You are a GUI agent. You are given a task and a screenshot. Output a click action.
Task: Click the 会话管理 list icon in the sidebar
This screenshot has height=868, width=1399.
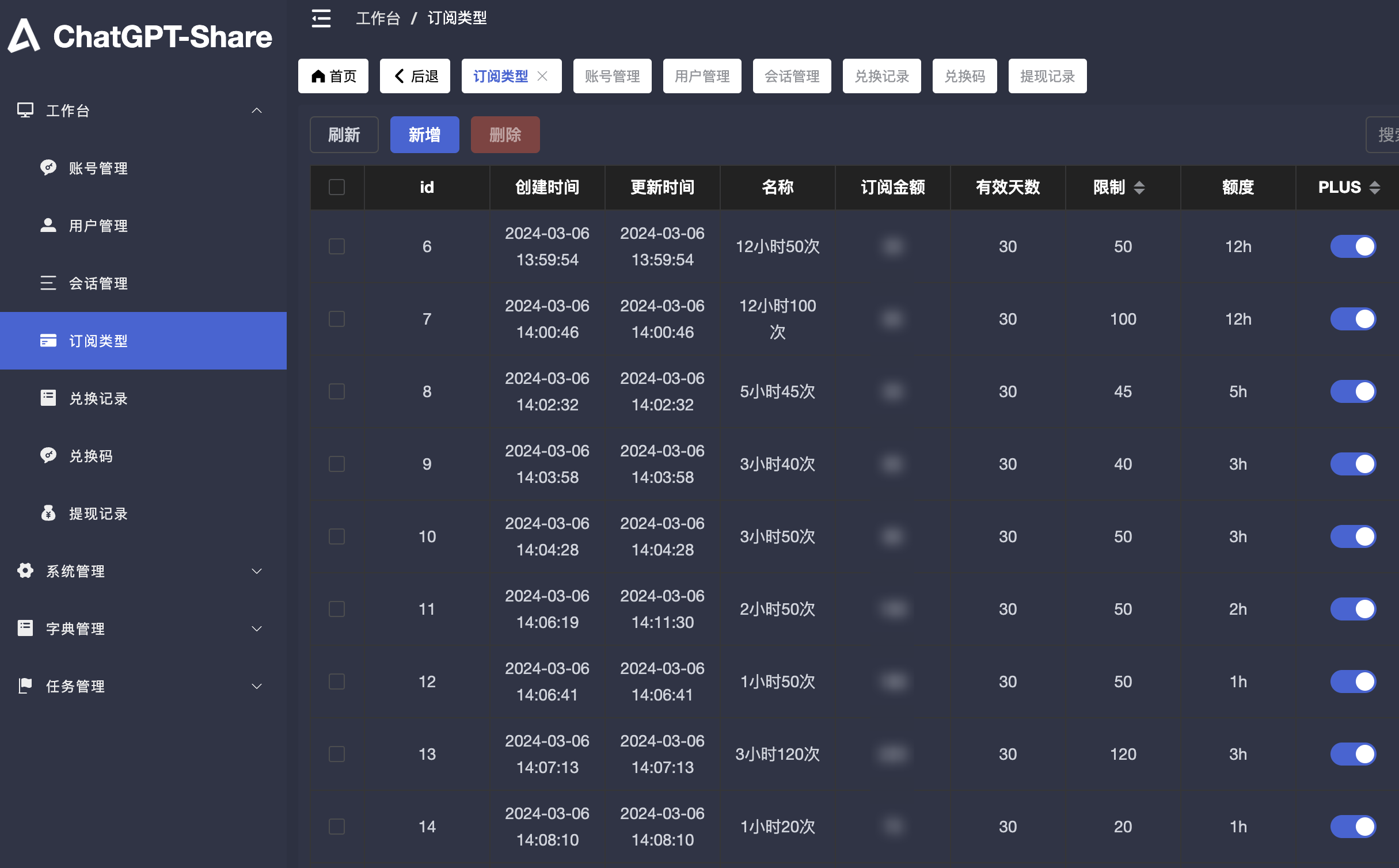click(48, 283)
